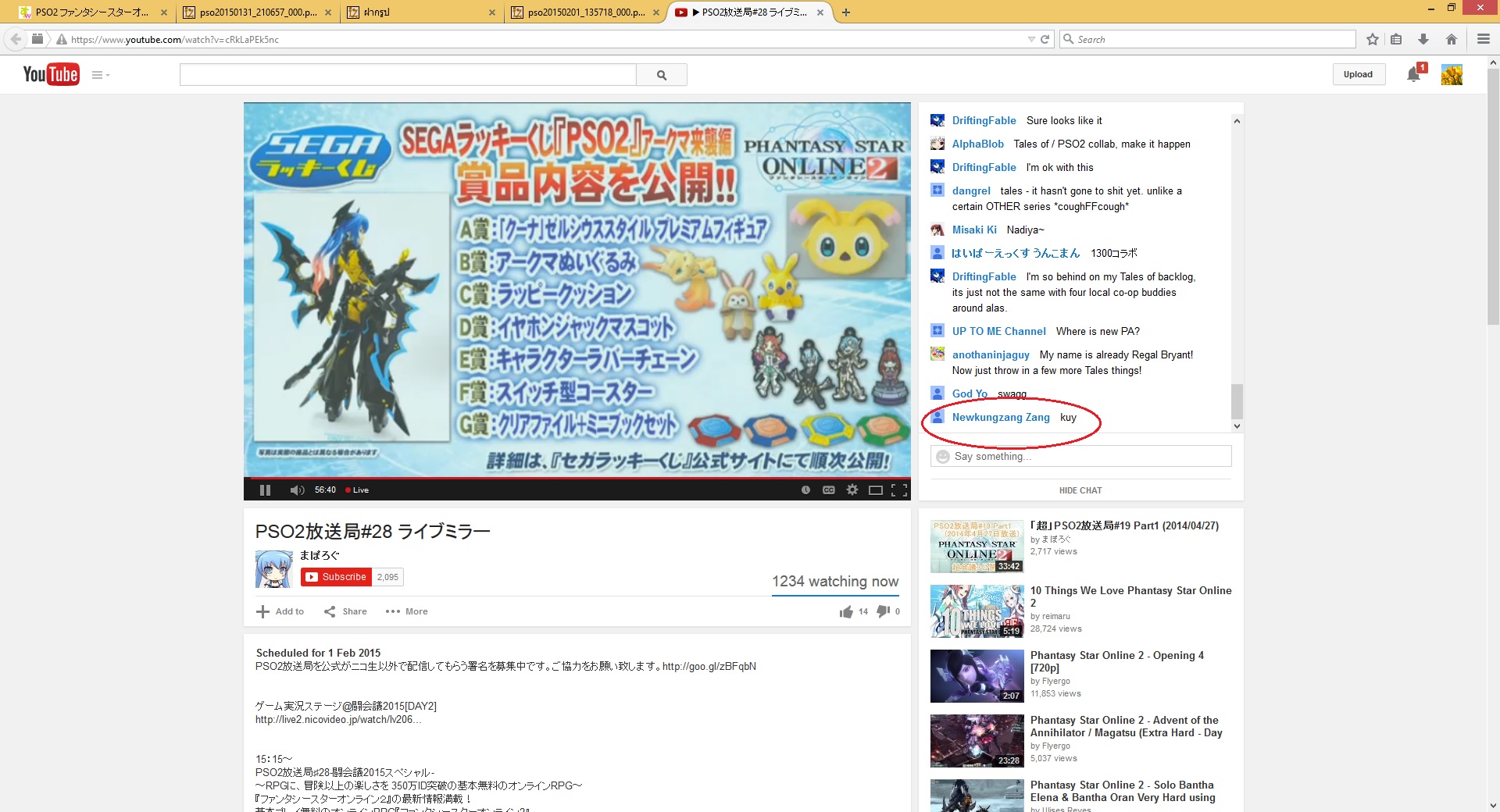Open DriftingFable's profile from 'Sure looks like it'
Image resolution: width=1500 pixels, height=812 pixels.
tap(984, 120)
